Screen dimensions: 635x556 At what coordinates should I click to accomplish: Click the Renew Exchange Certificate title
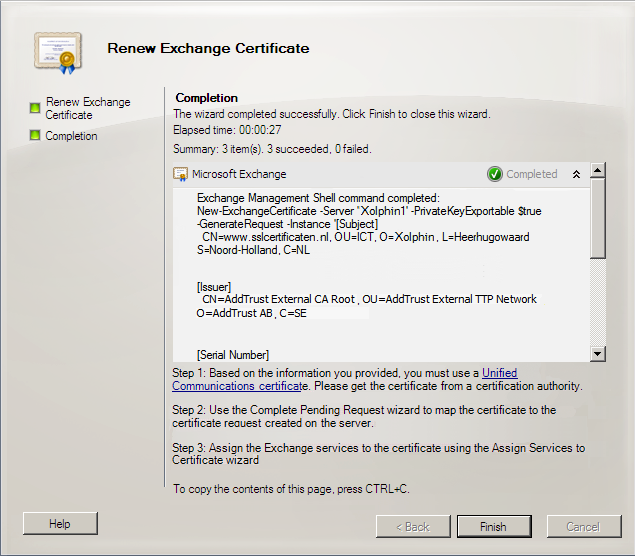tap(208, 48)
